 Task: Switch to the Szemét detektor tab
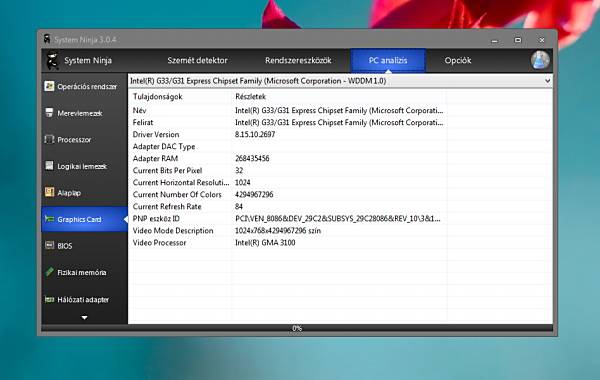pyautogui.click(x=197, y=60)
